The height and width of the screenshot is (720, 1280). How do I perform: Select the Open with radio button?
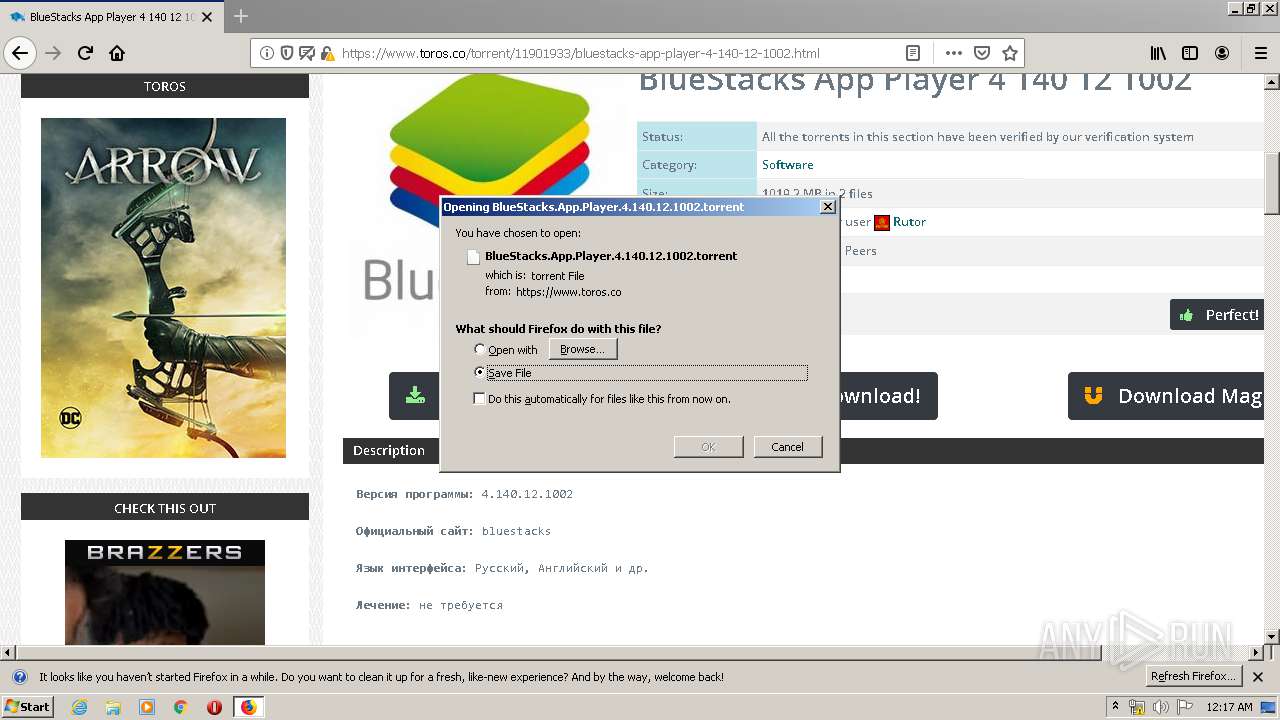point(480,349)
